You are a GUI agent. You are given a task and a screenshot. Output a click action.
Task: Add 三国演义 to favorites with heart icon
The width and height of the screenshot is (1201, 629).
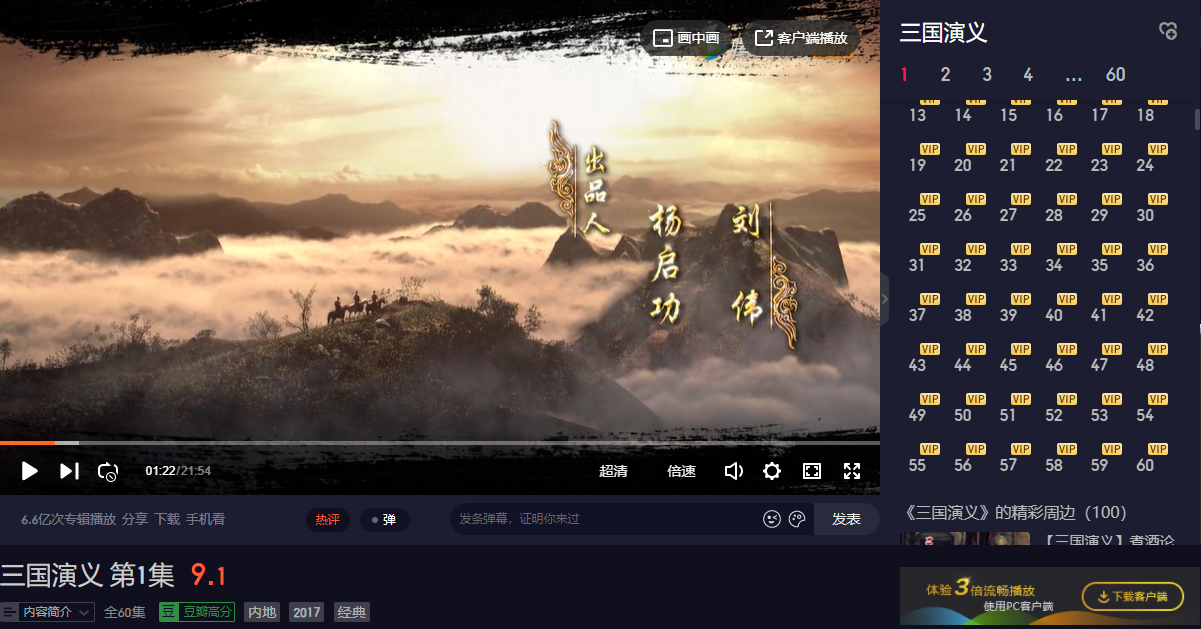(x=1168, y=32)
